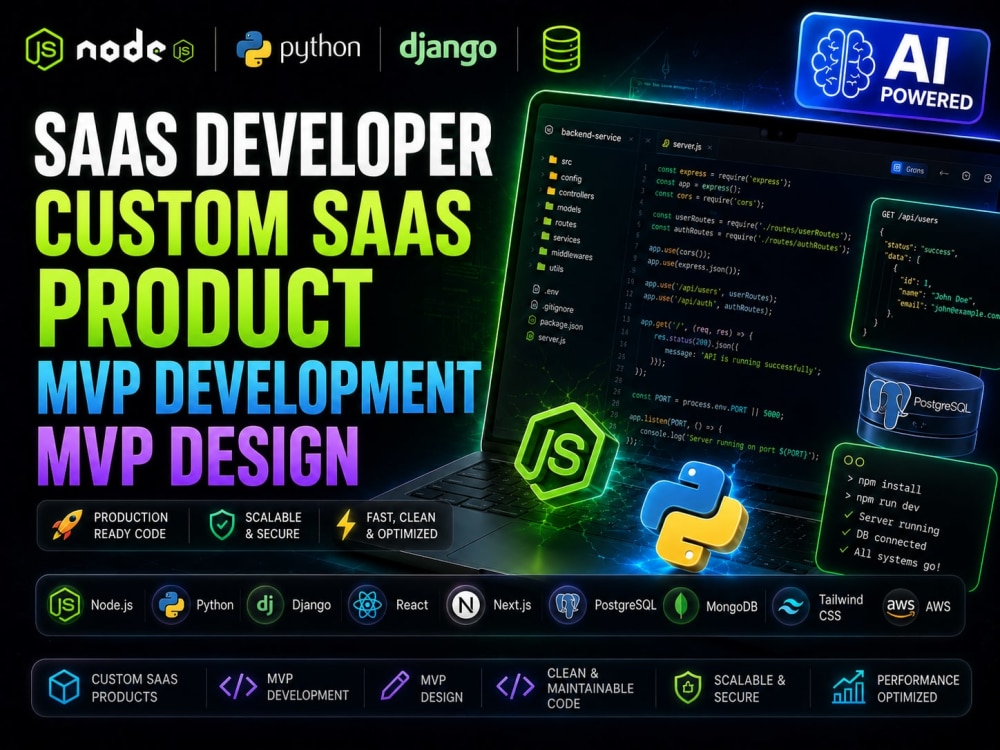Switch to the backend-service tab in the editor
This screenshot has width=1000, height=750.
tap(591, 135)
